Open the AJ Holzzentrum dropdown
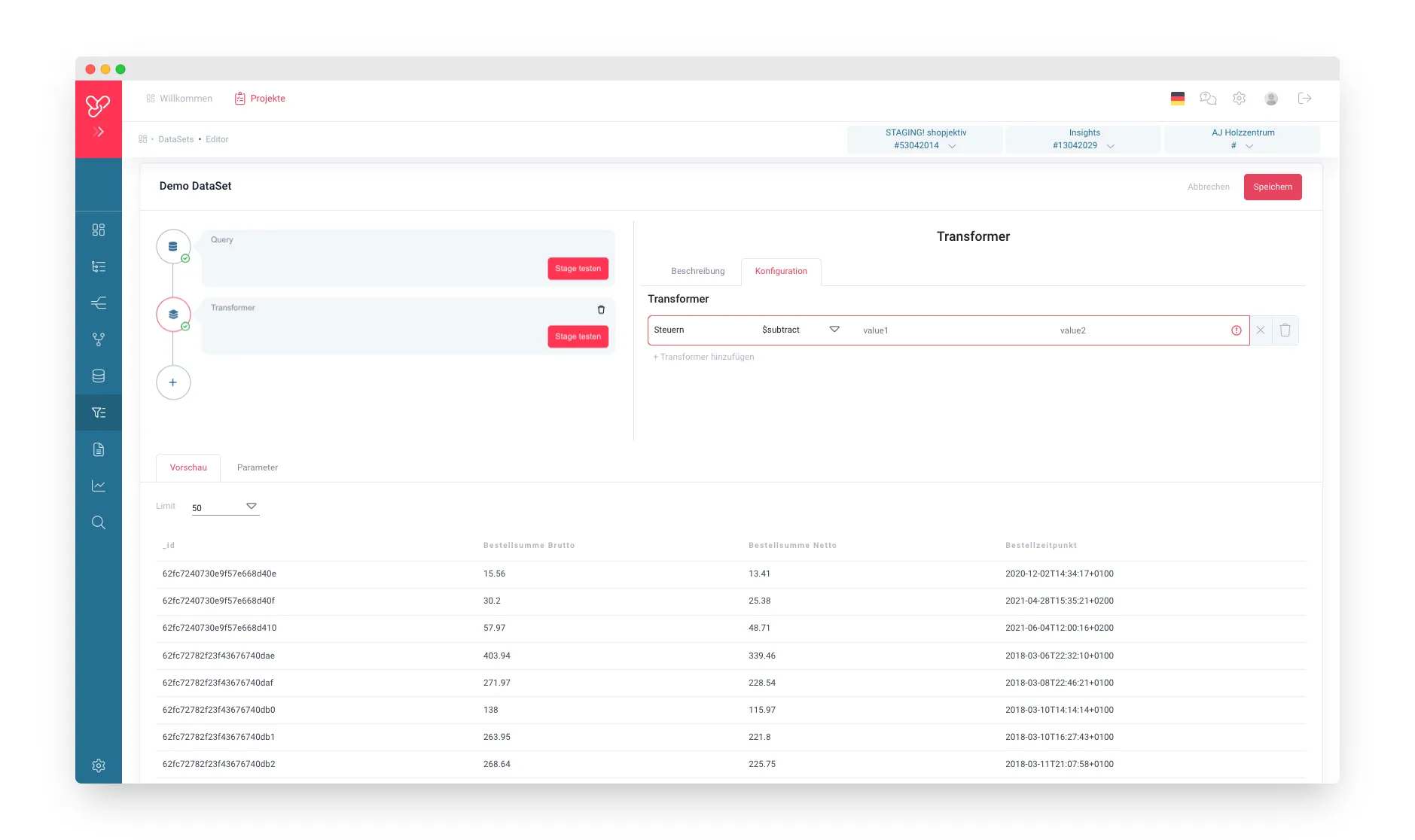Screen dimensions: 1415x840 click(1243, 139)
